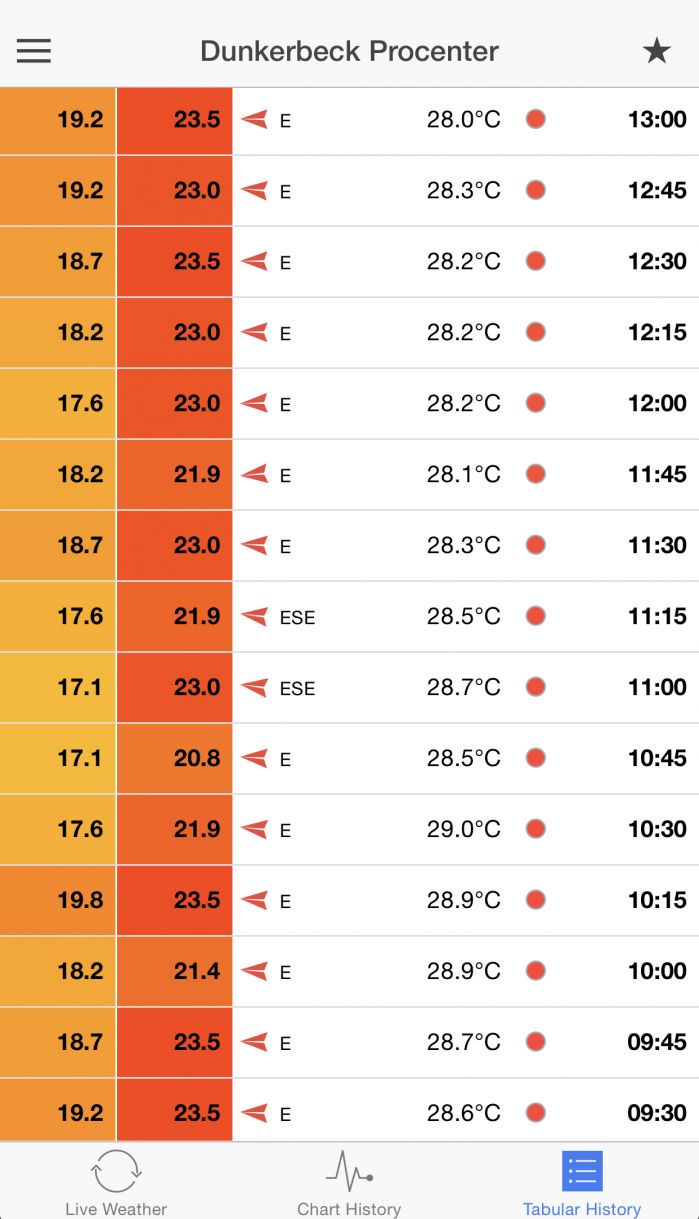Tap red status dot at 10:30
The image size is (699, 1219).
[x=536, y=829]
